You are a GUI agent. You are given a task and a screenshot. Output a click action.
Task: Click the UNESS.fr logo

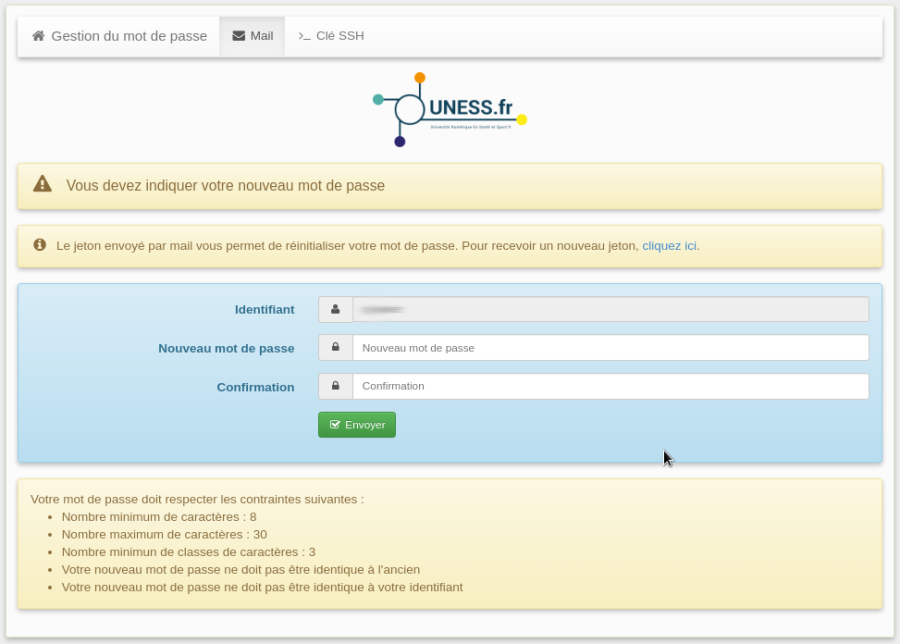[449, 110]
